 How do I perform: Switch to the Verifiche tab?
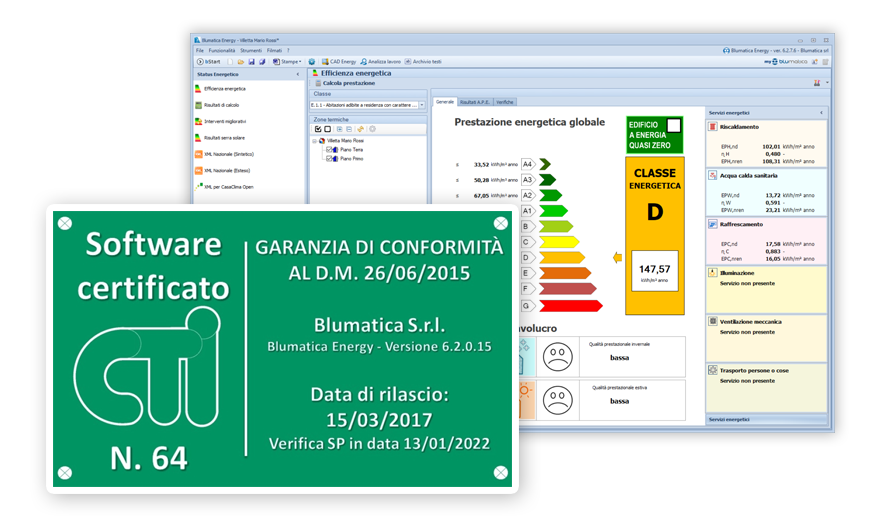(x=505, y=102)
